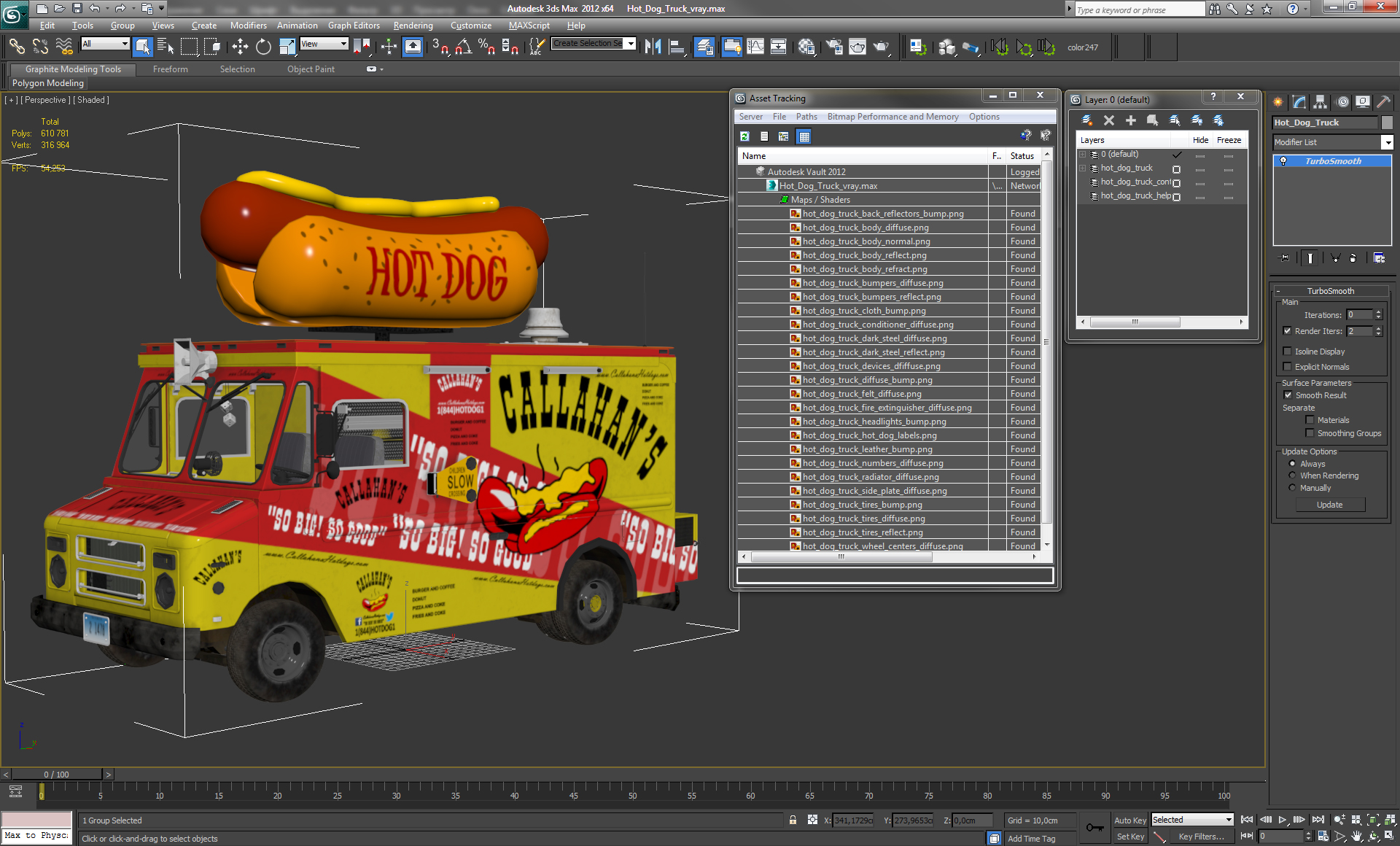Open the Create command panel tab
This screenshot has width=1400, height=846.
1277,102
